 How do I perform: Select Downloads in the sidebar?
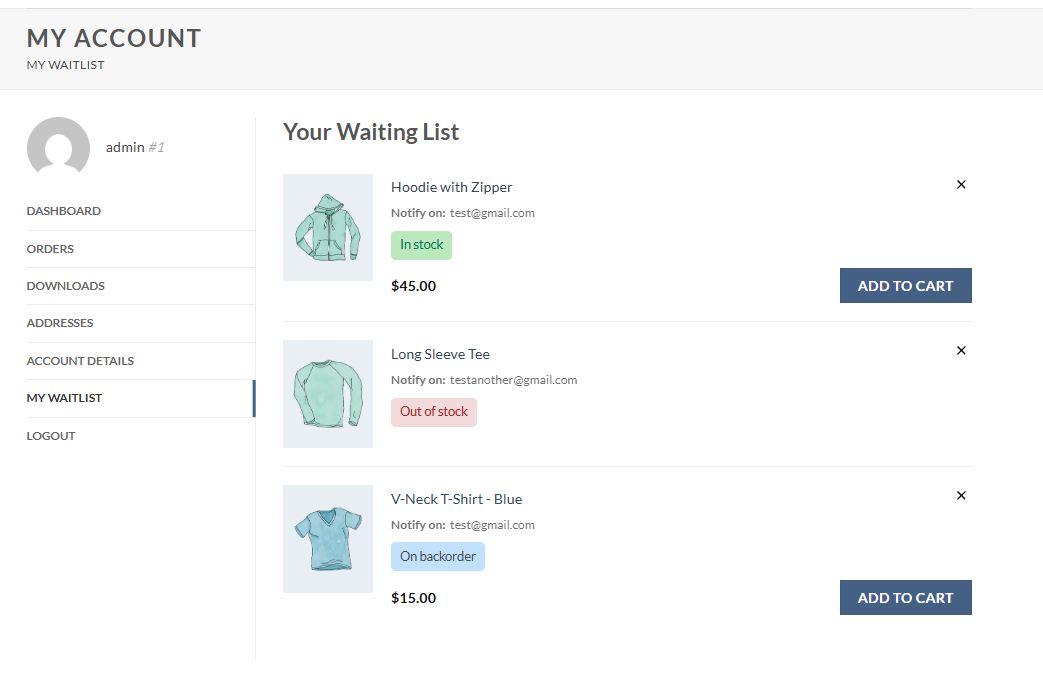click(x=66, y=286)
